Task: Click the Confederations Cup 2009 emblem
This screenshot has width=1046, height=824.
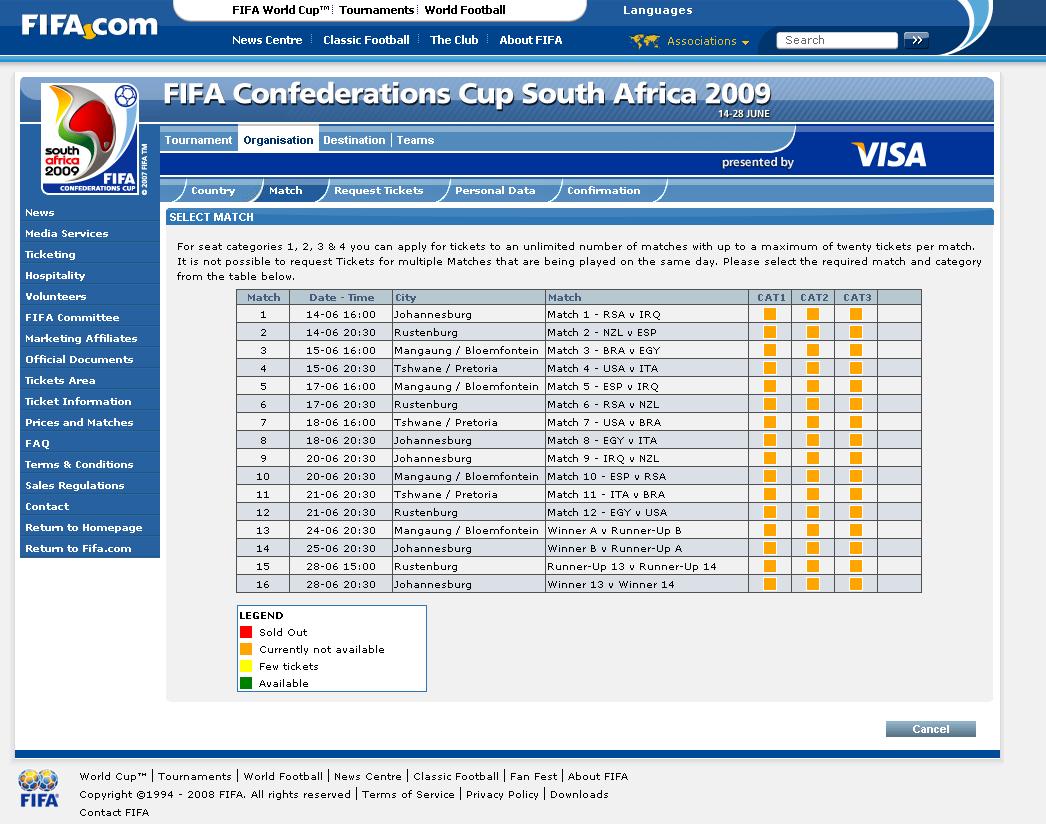Action: (x=90, y=138)
